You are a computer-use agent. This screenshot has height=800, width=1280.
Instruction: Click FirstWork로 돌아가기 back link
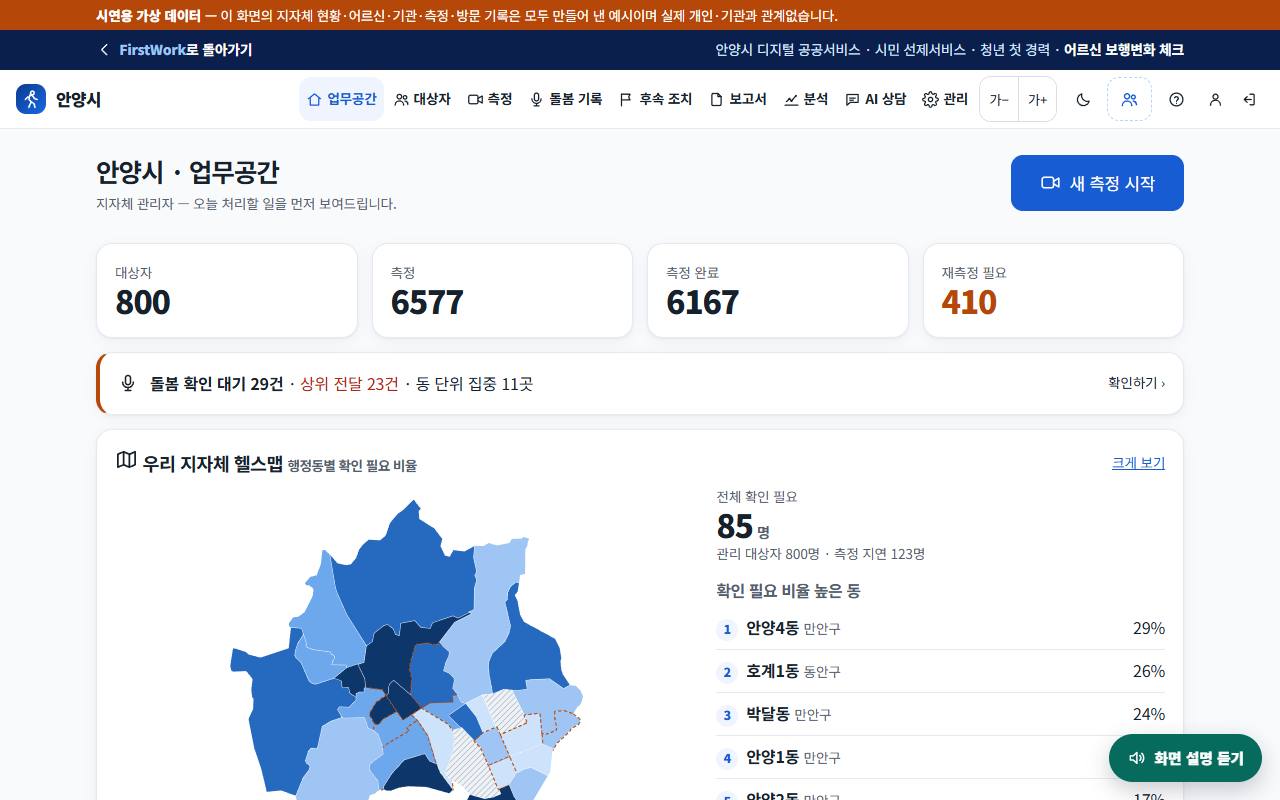[175, 50]
